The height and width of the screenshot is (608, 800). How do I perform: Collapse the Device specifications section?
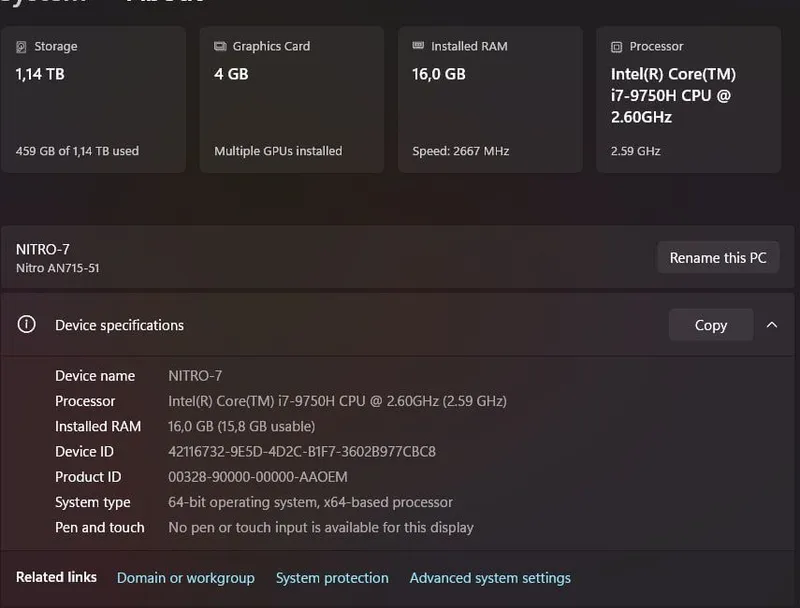(x=772, y=325)
